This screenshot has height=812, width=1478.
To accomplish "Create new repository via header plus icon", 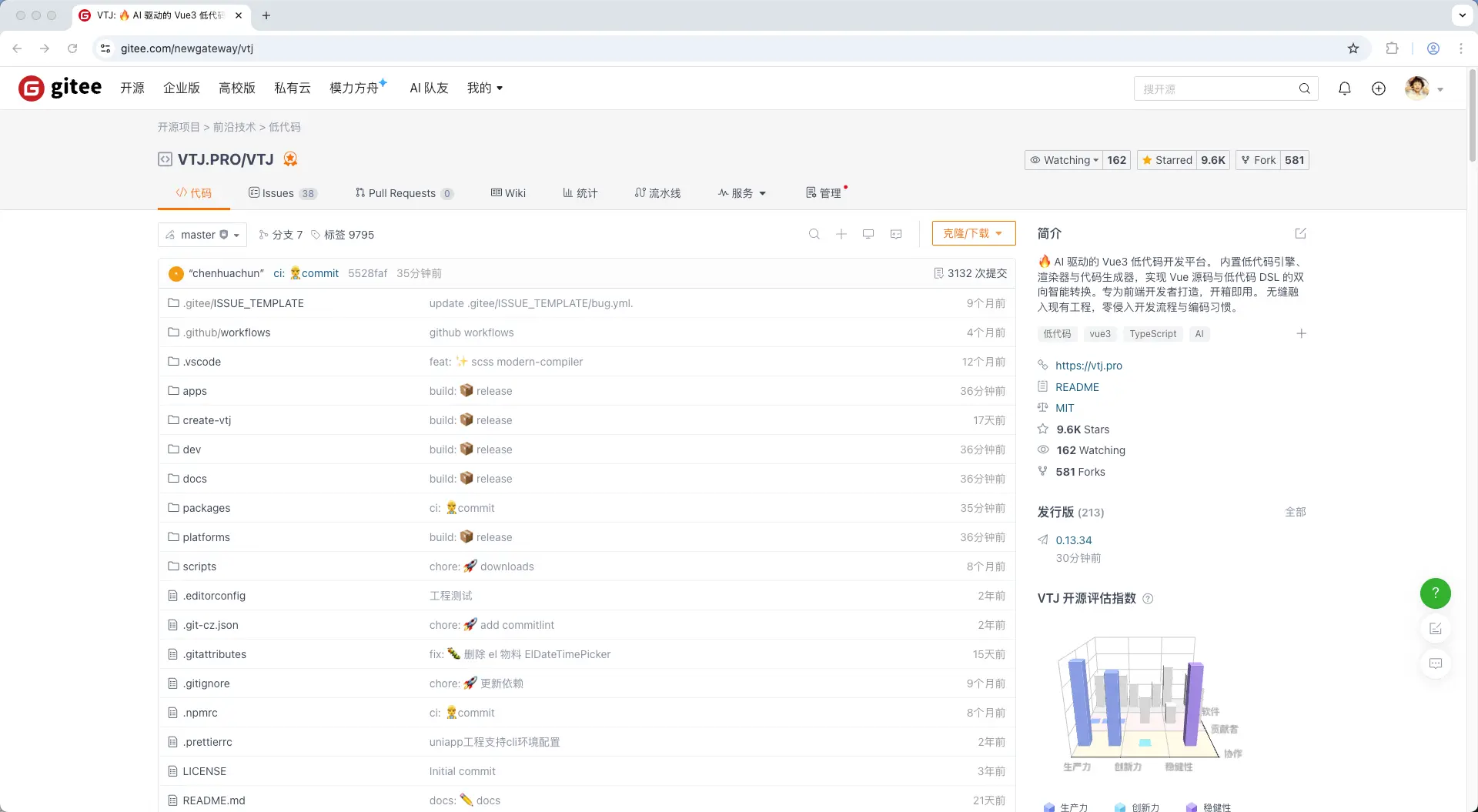I will click(x=1379, y=89).
